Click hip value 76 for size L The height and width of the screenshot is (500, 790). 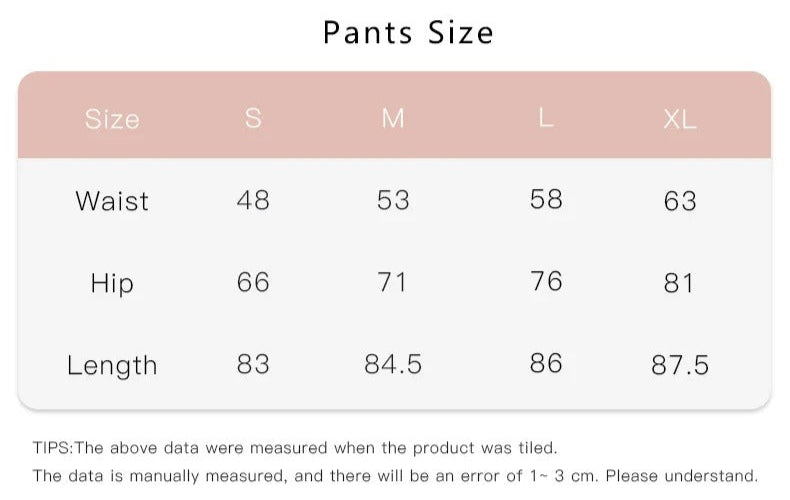pos(546,281)
